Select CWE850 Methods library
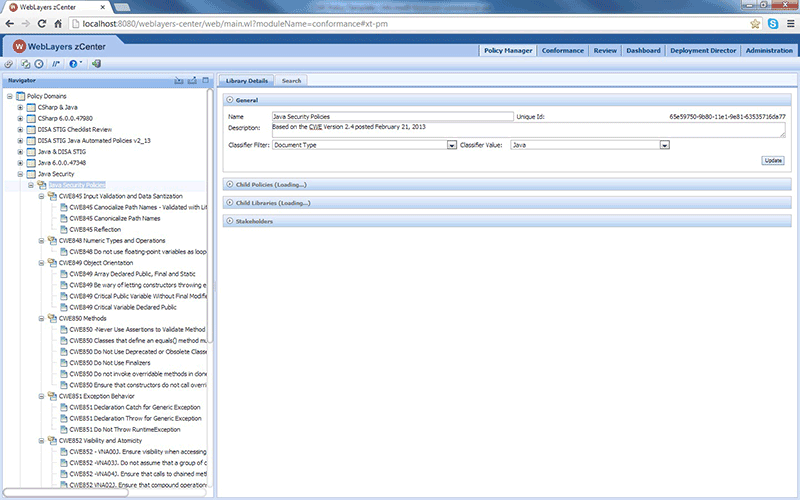The image size is (800, 500). coord(82,318)
